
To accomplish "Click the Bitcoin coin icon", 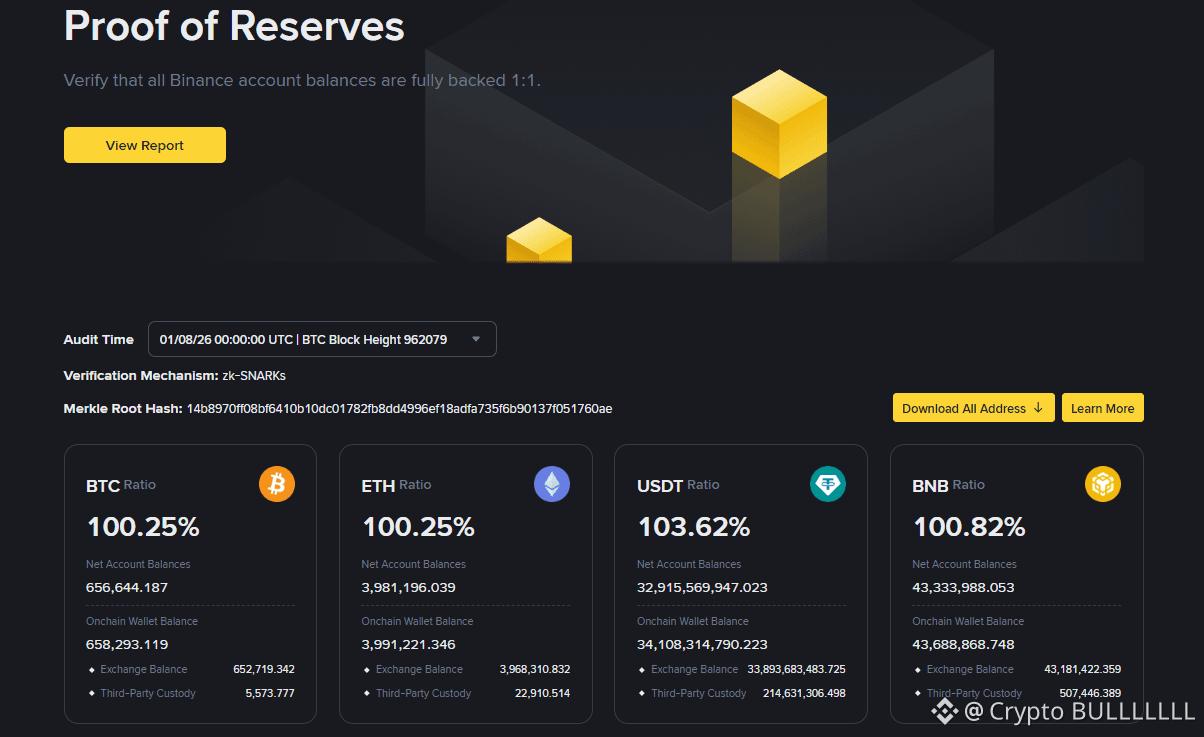I will (277, 485).
